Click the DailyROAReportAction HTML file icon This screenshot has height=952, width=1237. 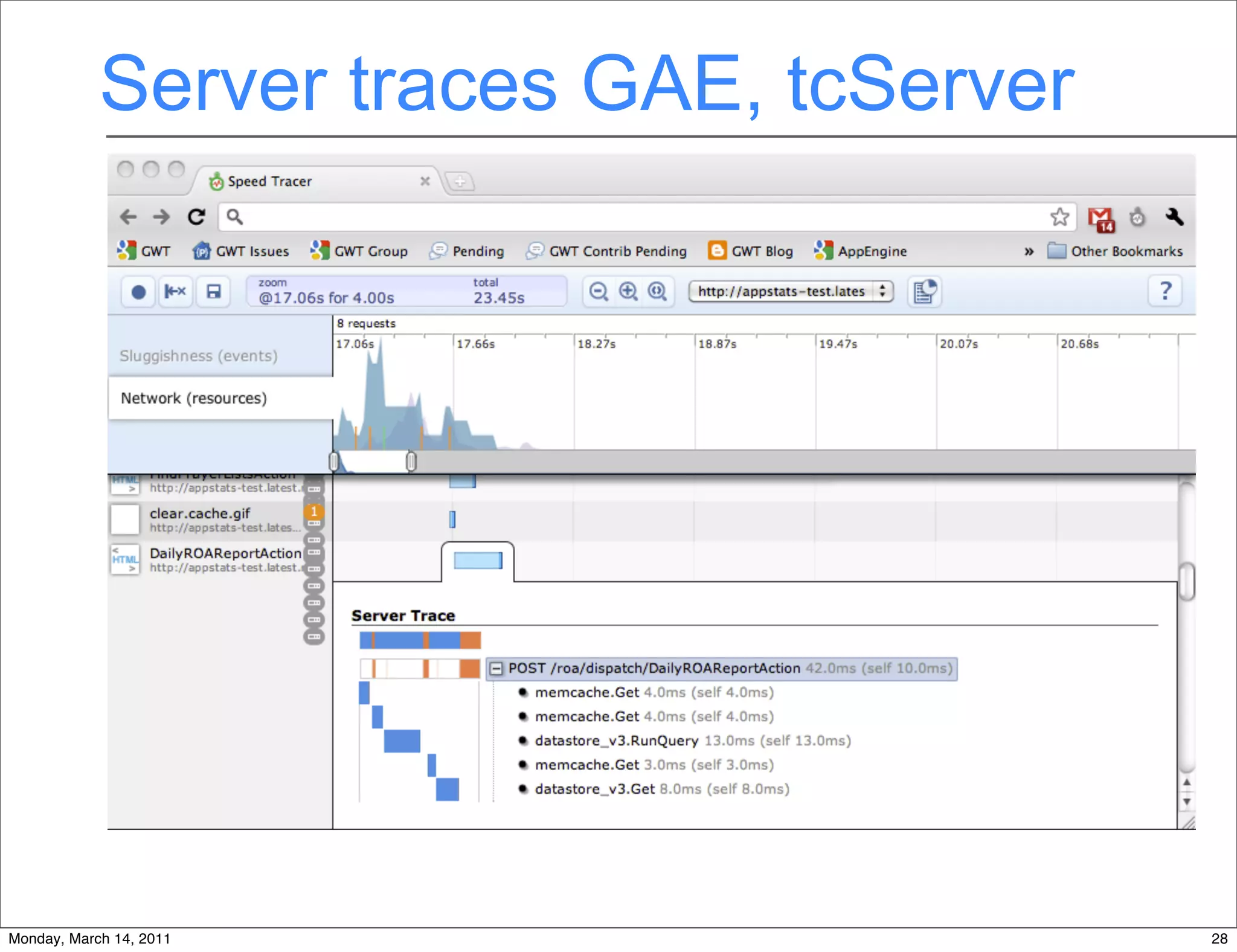click(125, 560)
